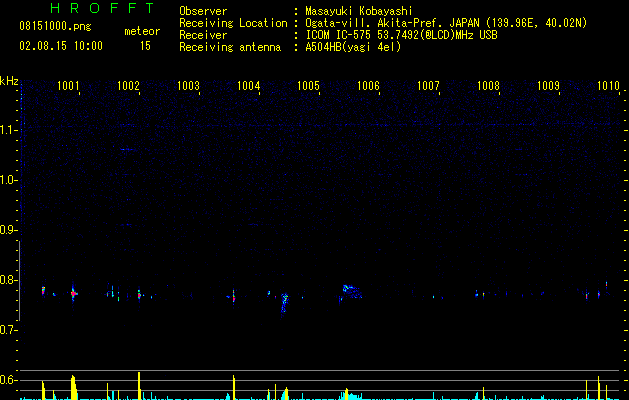The width and height of the screenshot is (629, 400).
Task: Click the bright echo at the 1001 marker
Action: pos(73,294)
